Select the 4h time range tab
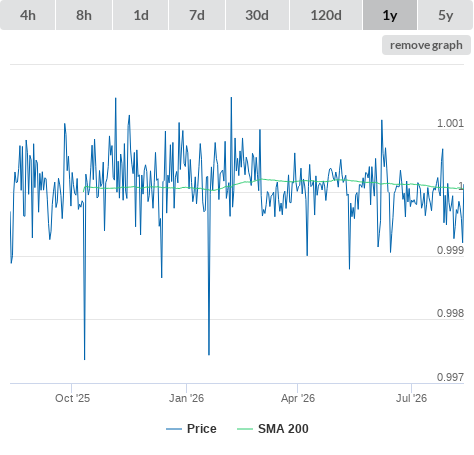 [27, 15]
